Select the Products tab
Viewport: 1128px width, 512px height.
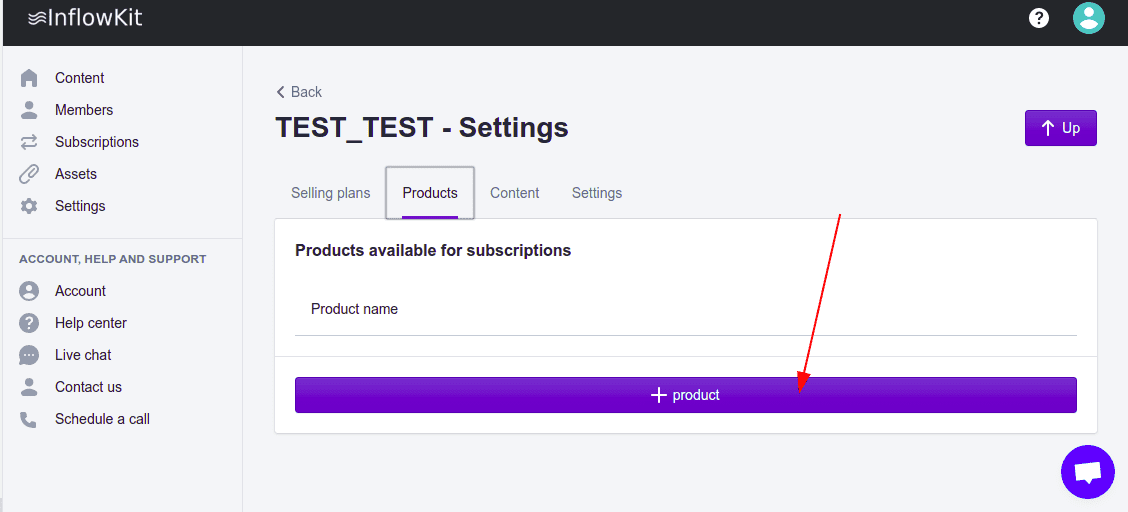[x=430, y=193]
